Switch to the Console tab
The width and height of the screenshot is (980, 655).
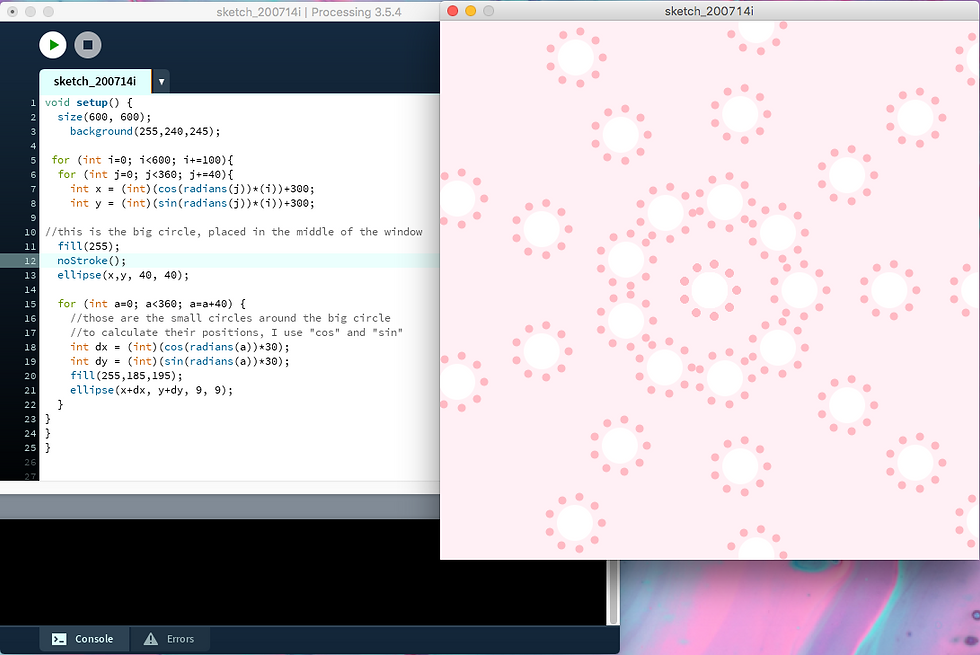pyautogui.click(x=84, y=639)
